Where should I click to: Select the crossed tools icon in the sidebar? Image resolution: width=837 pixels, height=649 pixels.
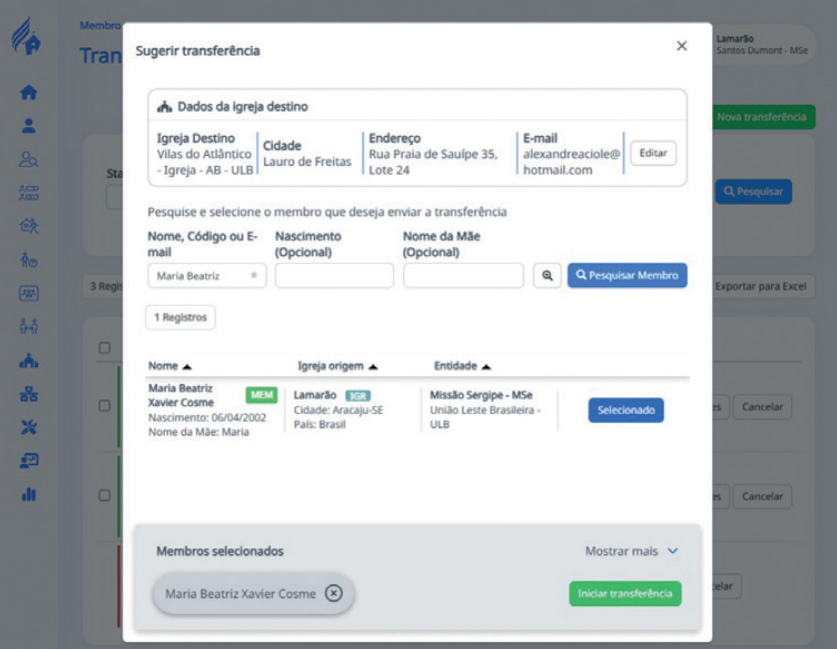(x=29, y=427)
